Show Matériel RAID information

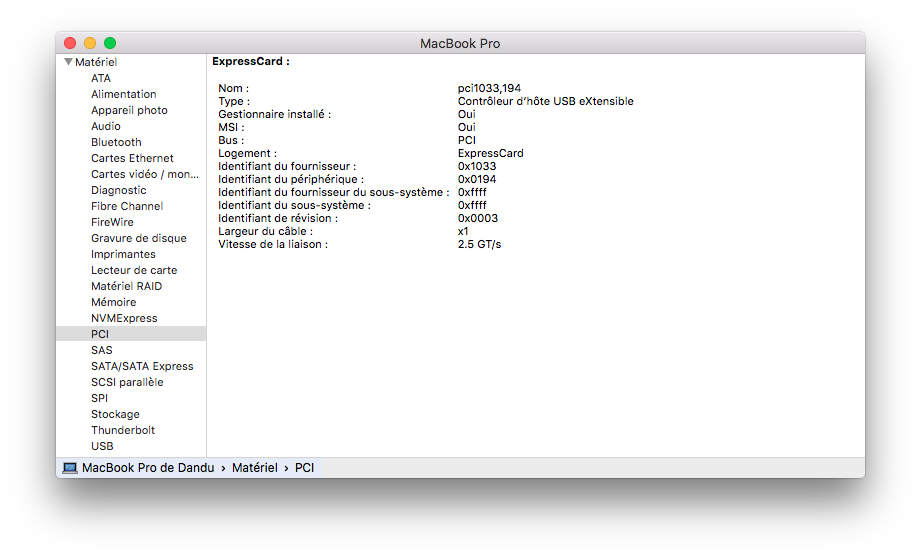[x=126, y=286]
